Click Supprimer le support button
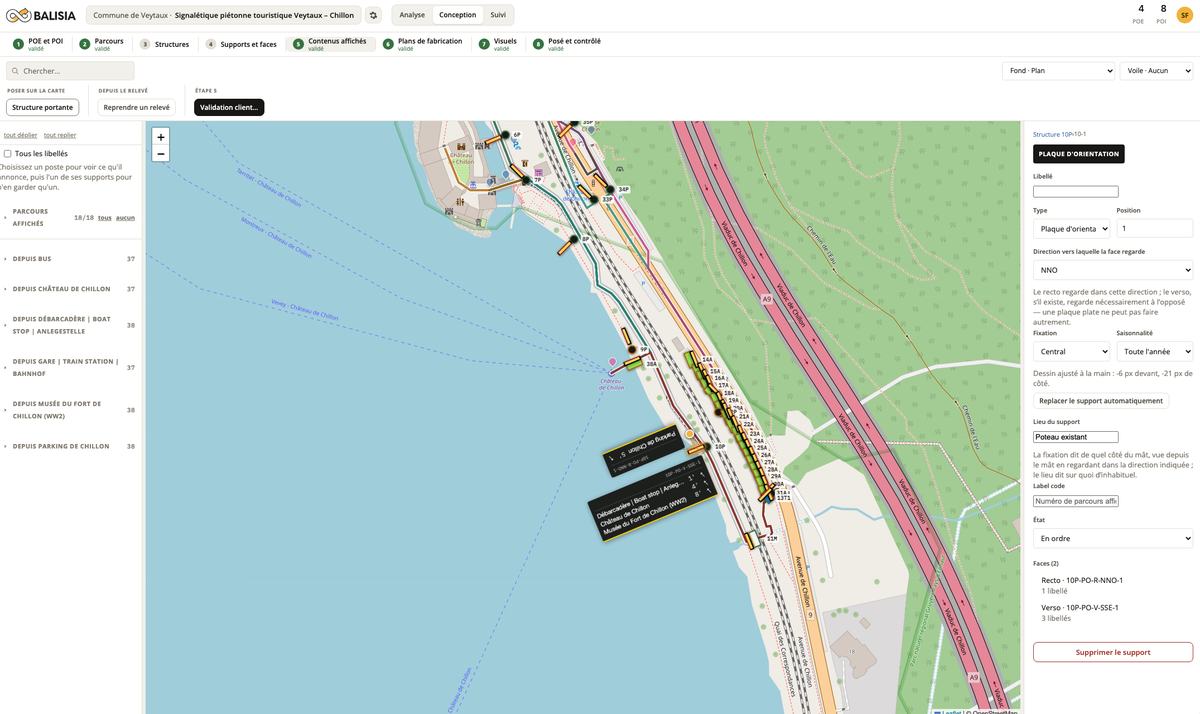Image resolution: width=1200 pixels, height=714 pixels. [x=1113, y=652]
